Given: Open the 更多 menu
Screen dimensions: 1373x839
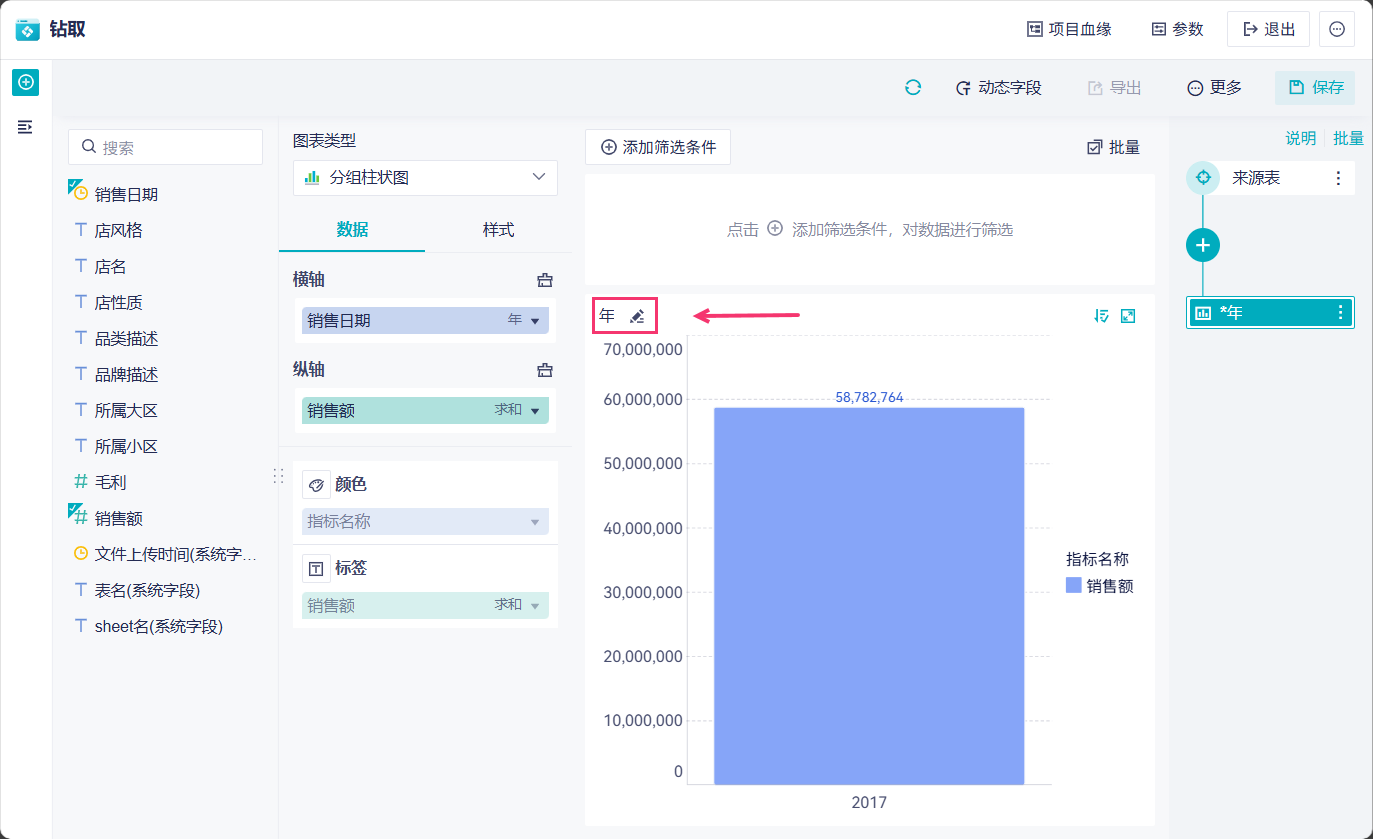Looking at the screenshot, I should [1214, 87].
